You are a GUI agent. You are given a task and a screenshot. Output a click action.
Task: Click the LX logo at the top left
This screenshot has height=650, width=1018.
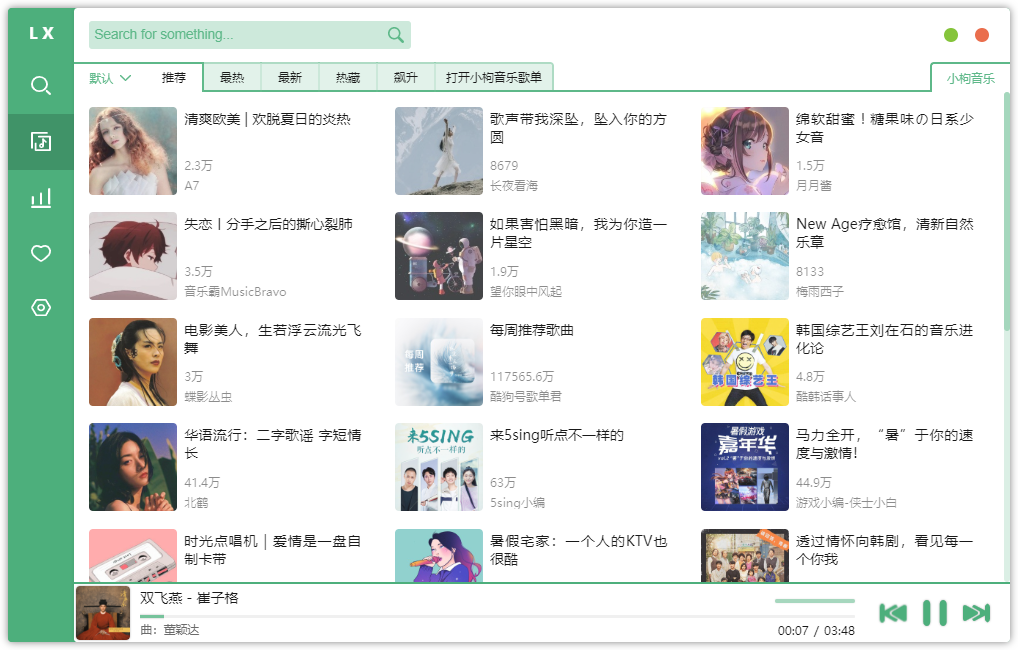pyautogui.click(x=40, y=31)
